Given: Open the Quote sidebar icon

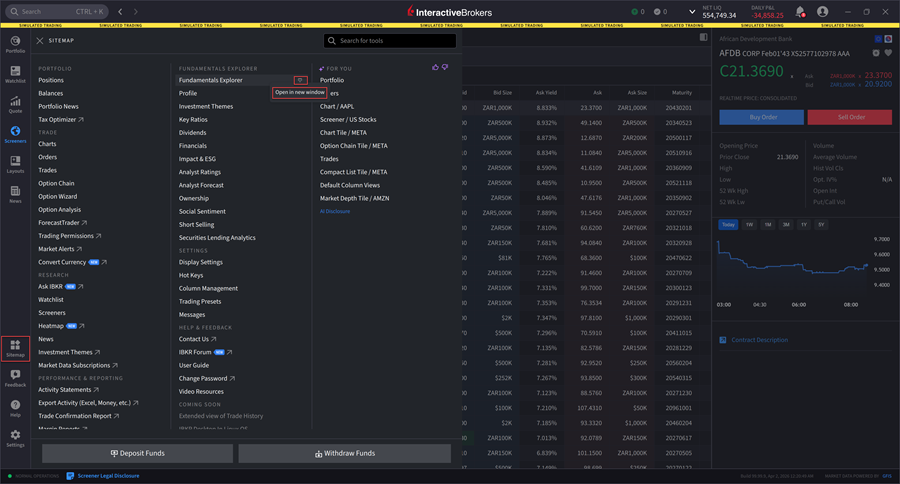Looking at the screenshot, I should point(15,104).
